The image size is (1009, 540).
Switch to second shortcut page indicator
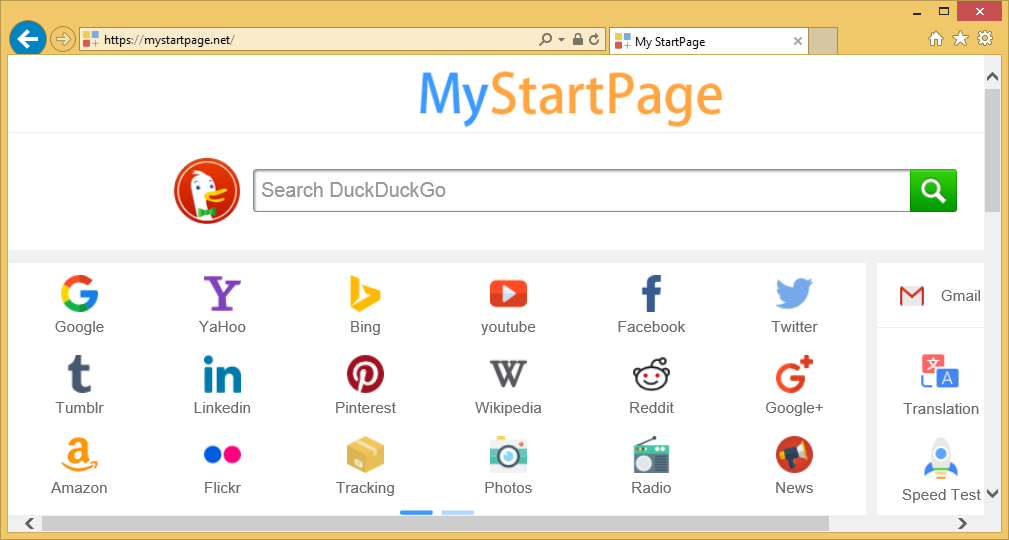pos(457,512)
